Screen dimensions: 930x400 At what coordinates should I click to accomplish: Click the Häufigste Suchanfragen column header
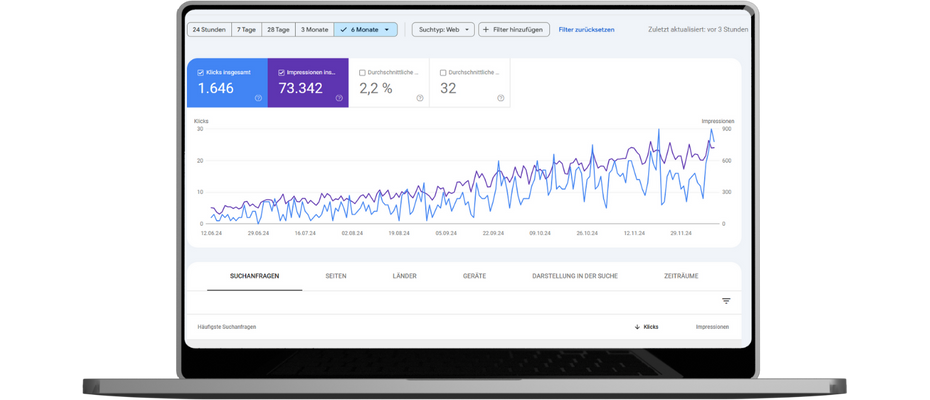pyautogui.click(x=227, y=327)
